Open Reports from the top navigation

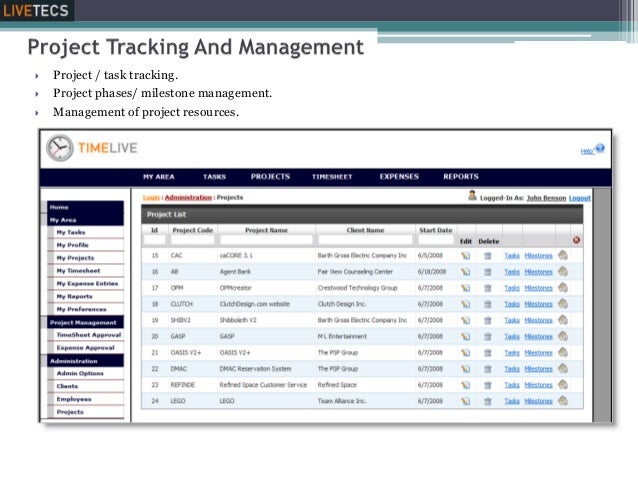pyautogui.click(x=461, y=177)
